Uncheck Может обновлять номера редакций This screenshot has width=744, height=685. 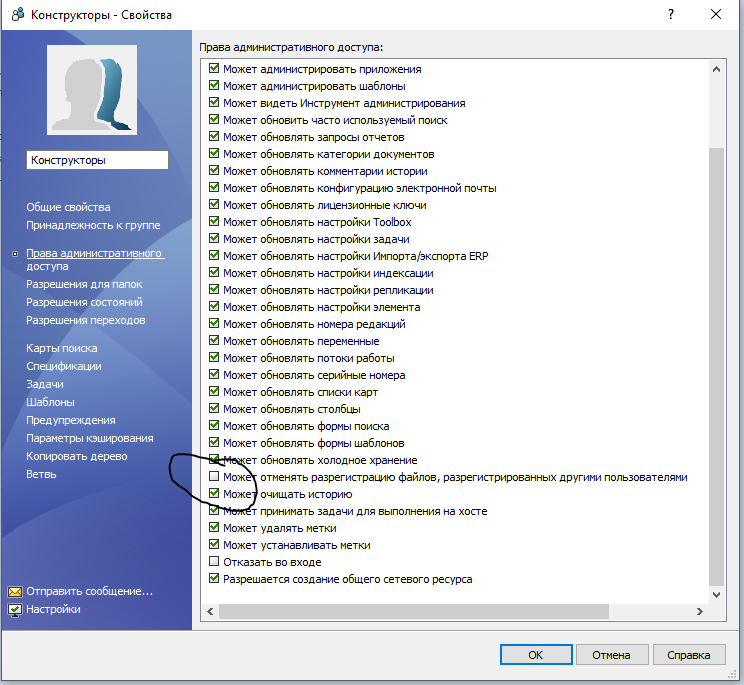click(x=214, y=324)
